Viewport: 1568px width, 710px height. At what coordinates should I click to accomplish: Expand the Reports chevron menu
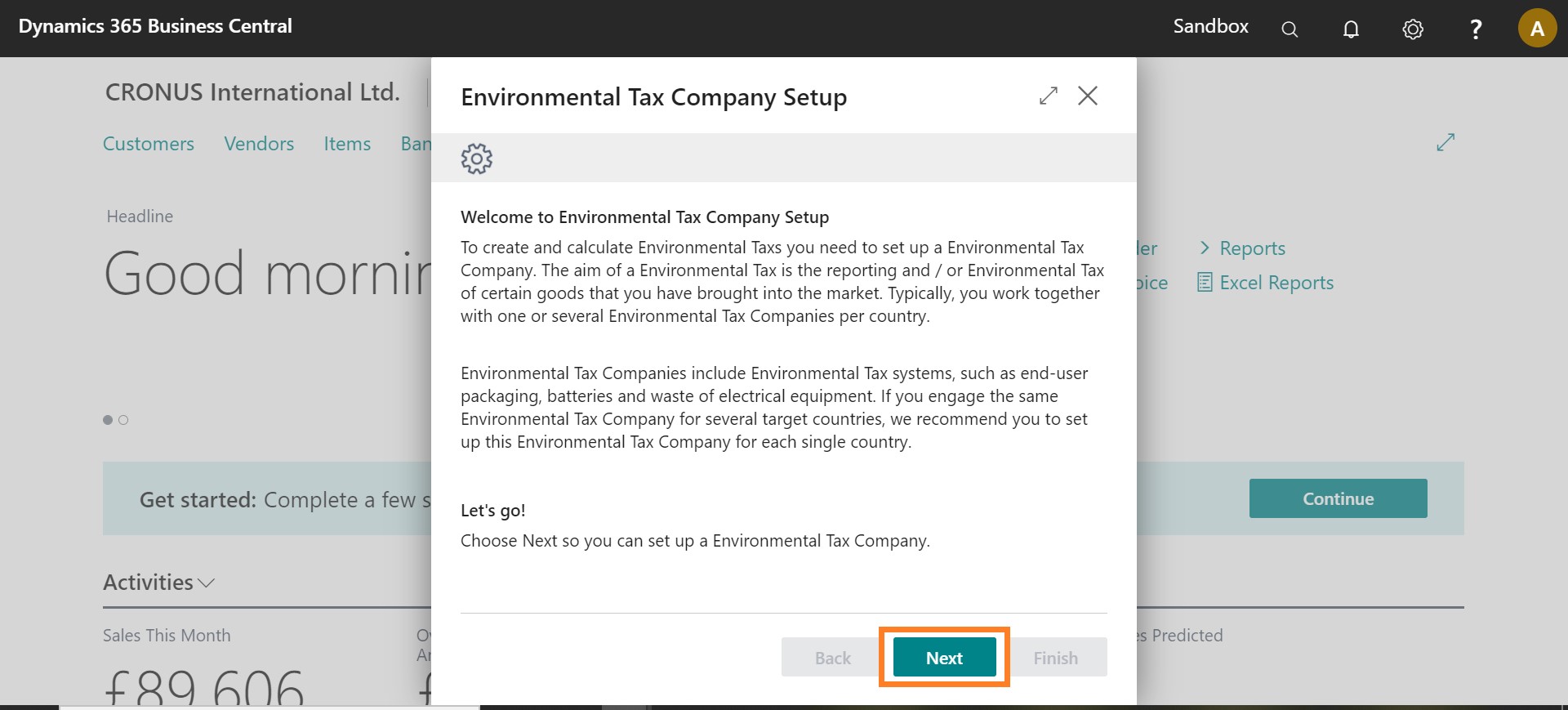(1205, 248)
